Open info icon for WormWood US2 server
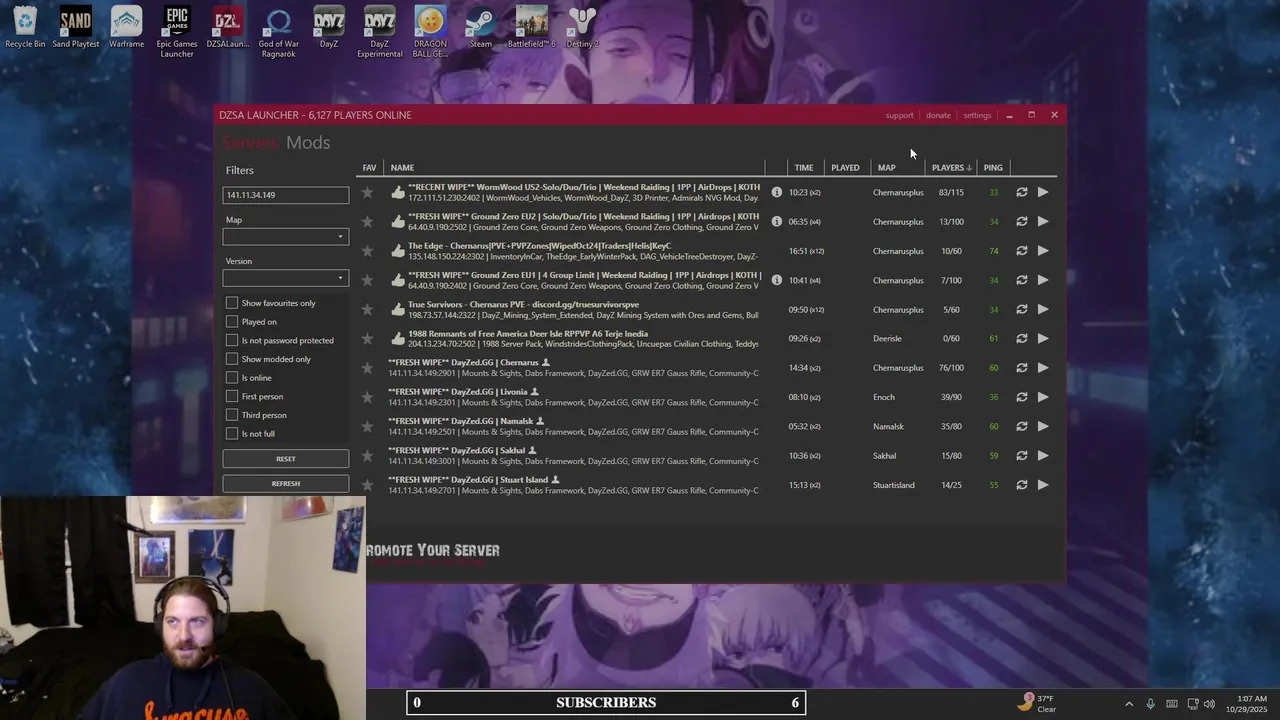Image resolution: width=1280 pixels, height=720 pixels. [x=776, y=192]
